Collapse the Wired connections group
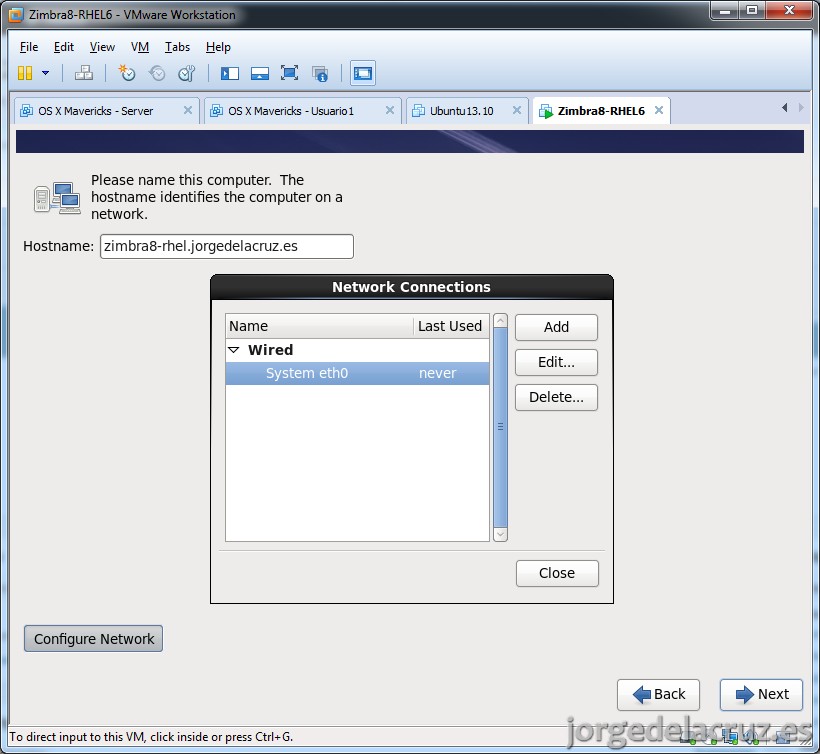 234,350
